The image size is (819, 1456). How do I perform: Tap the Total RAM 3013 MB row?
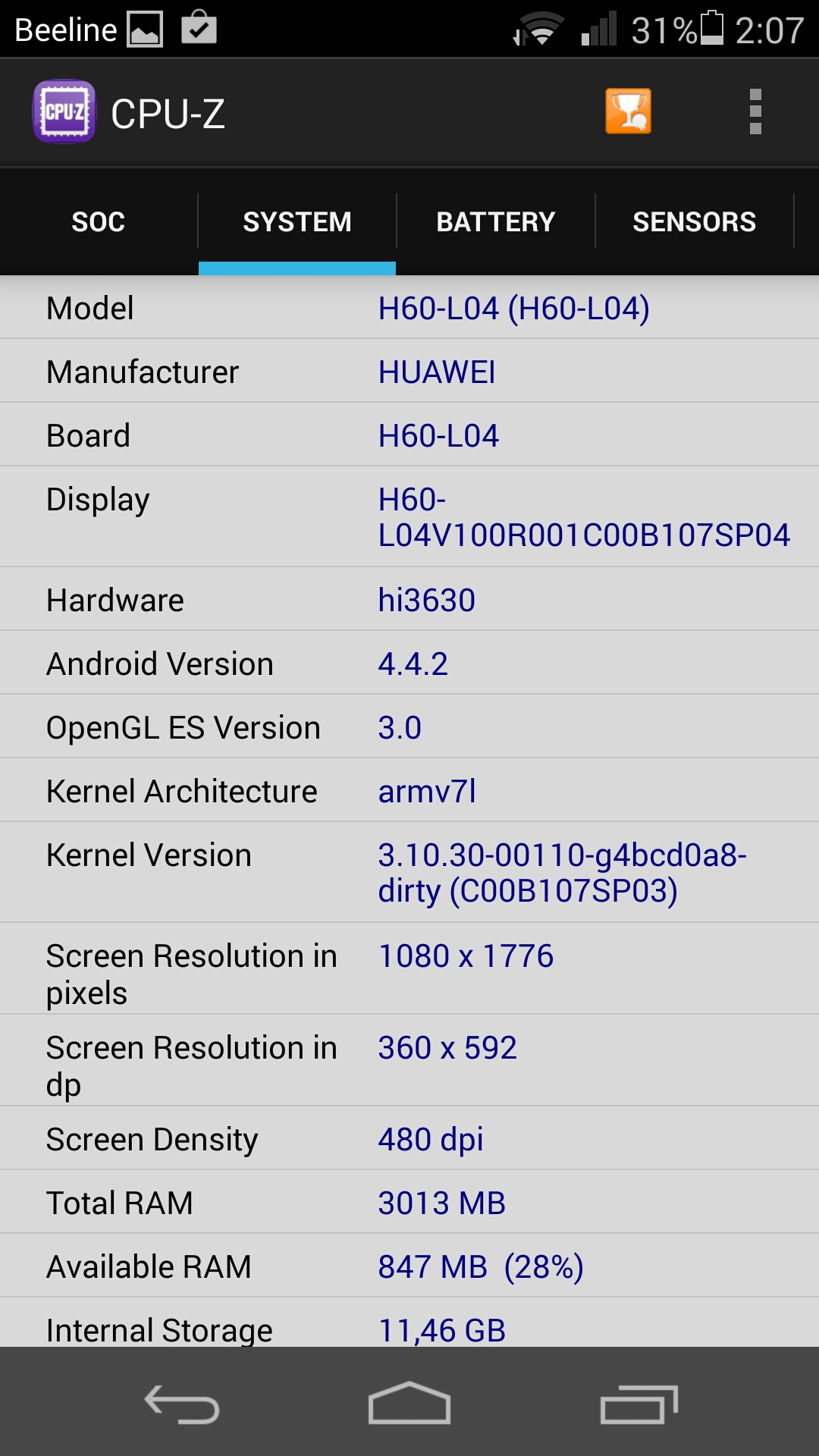[409, 1202]
